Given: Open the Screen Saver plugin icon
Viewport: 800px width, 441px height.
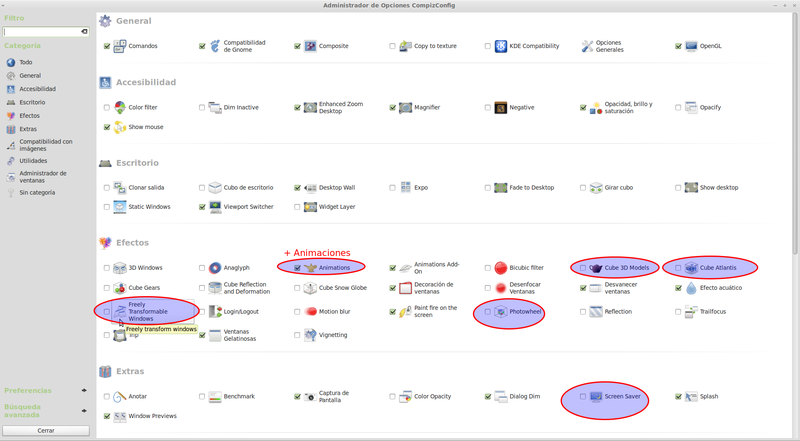Looking at the screenshot, I should tap(596, 397).
